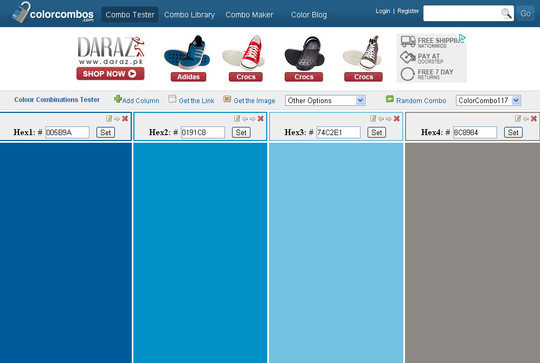This screenshot has width=540, height=363.
Task: Click the Add Column link
Action: (x=141, y=101)
